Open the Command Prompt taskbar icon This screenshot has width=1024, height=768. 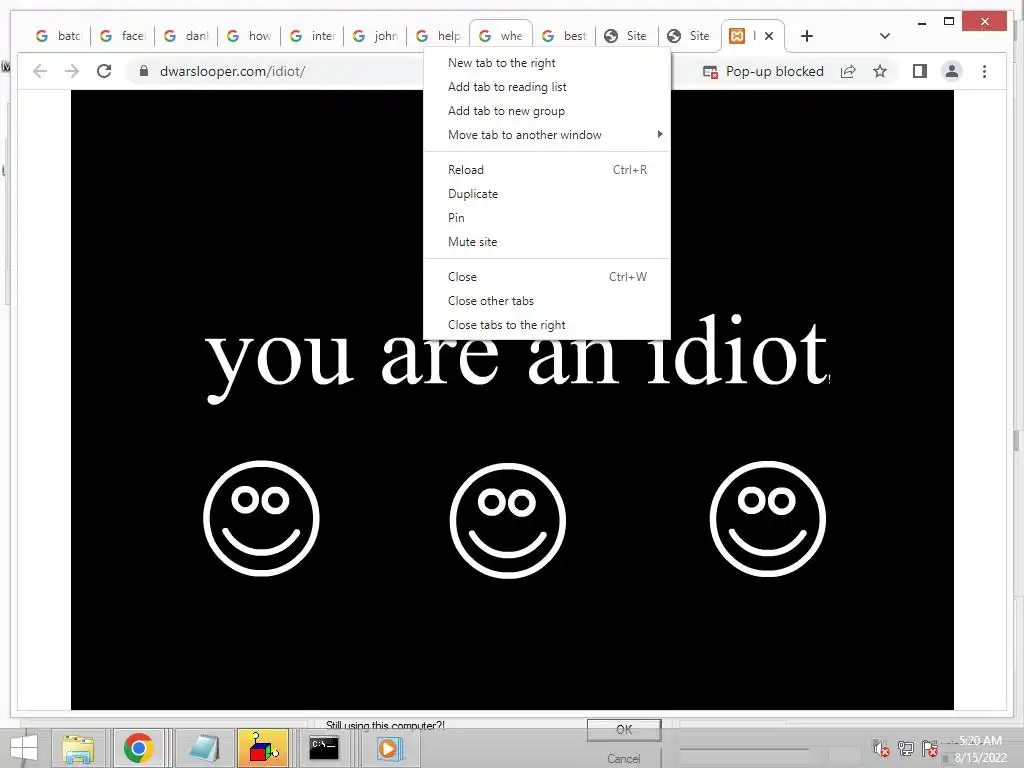pyautogui.click(x=324, y=748)
